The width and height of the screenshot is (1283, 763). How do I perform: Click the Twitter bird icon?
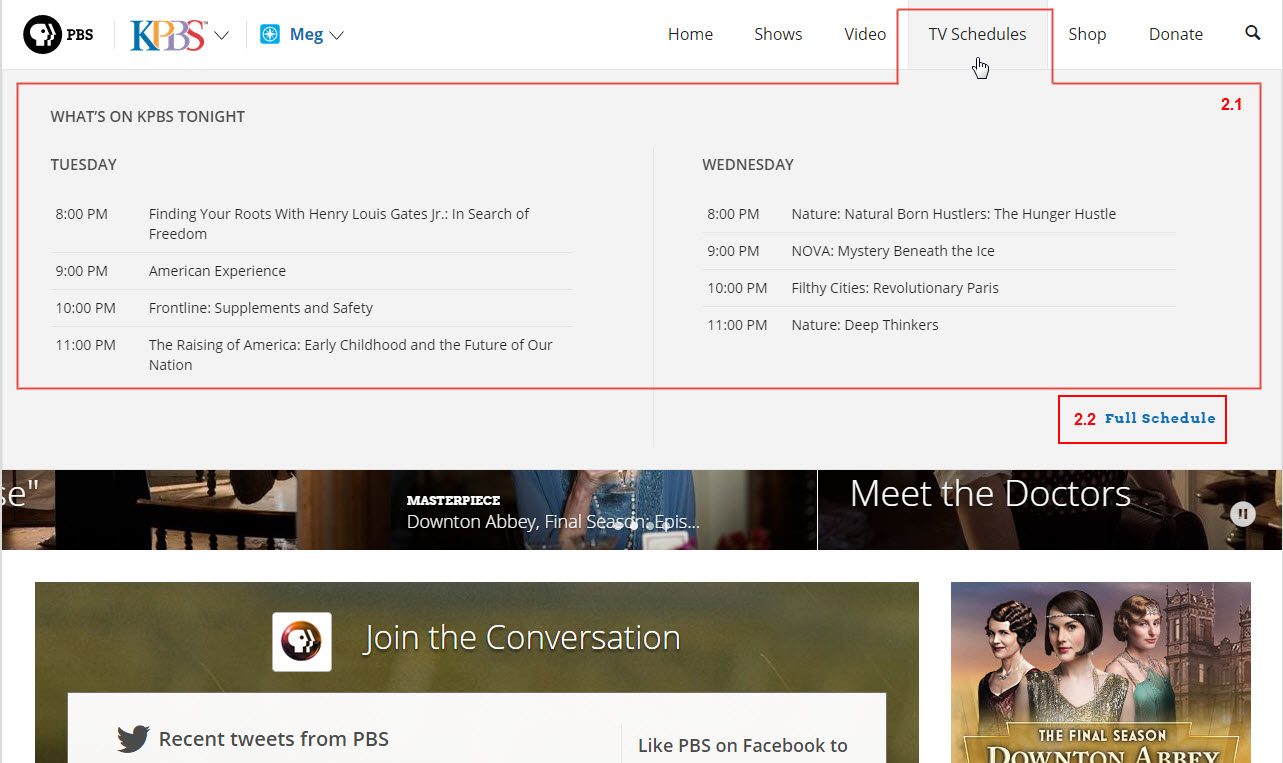[133, 739]
